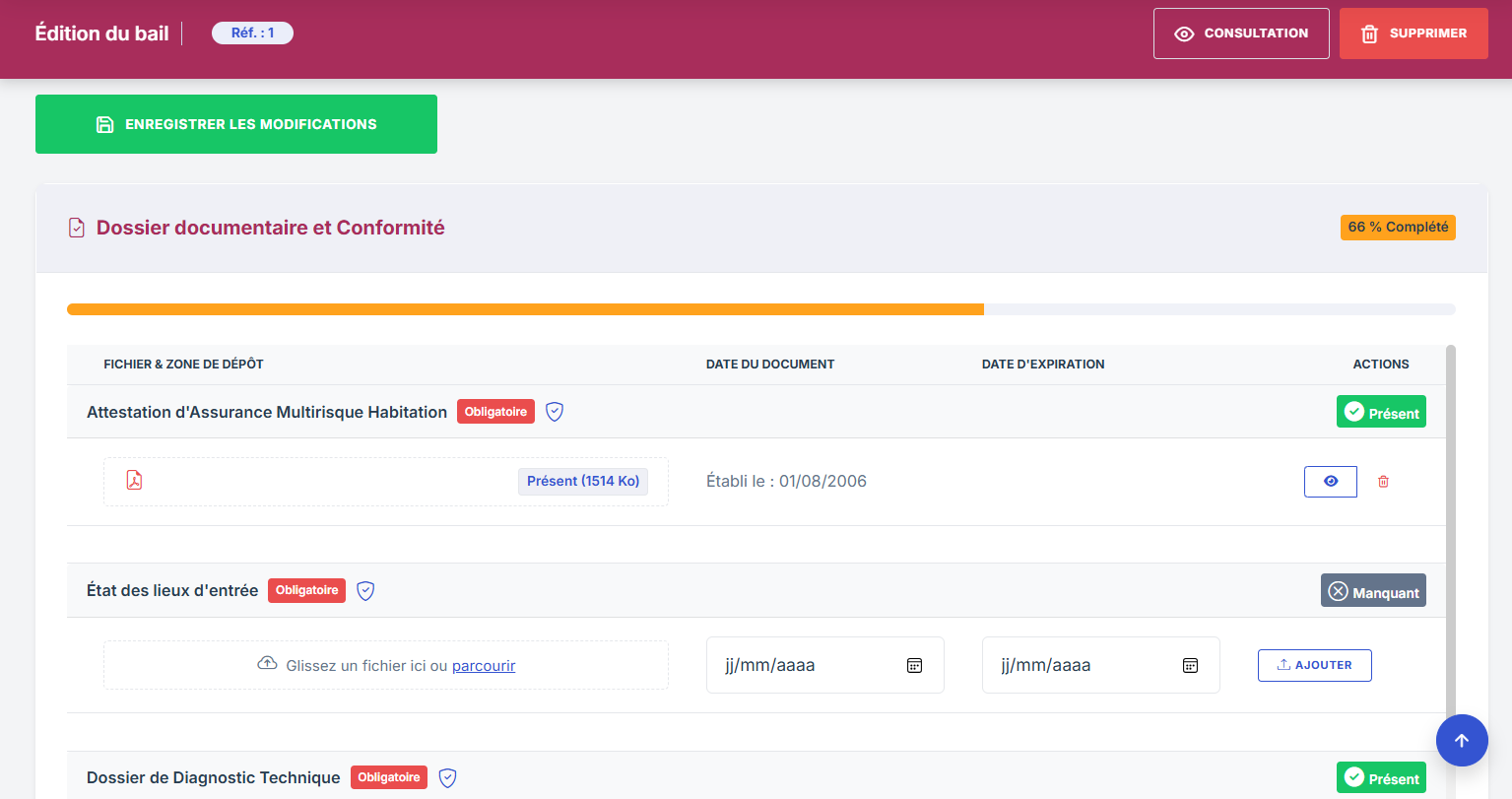Open the calendar picker of the expiration date field
1512x799 pixels.
tap(1190, 666)
